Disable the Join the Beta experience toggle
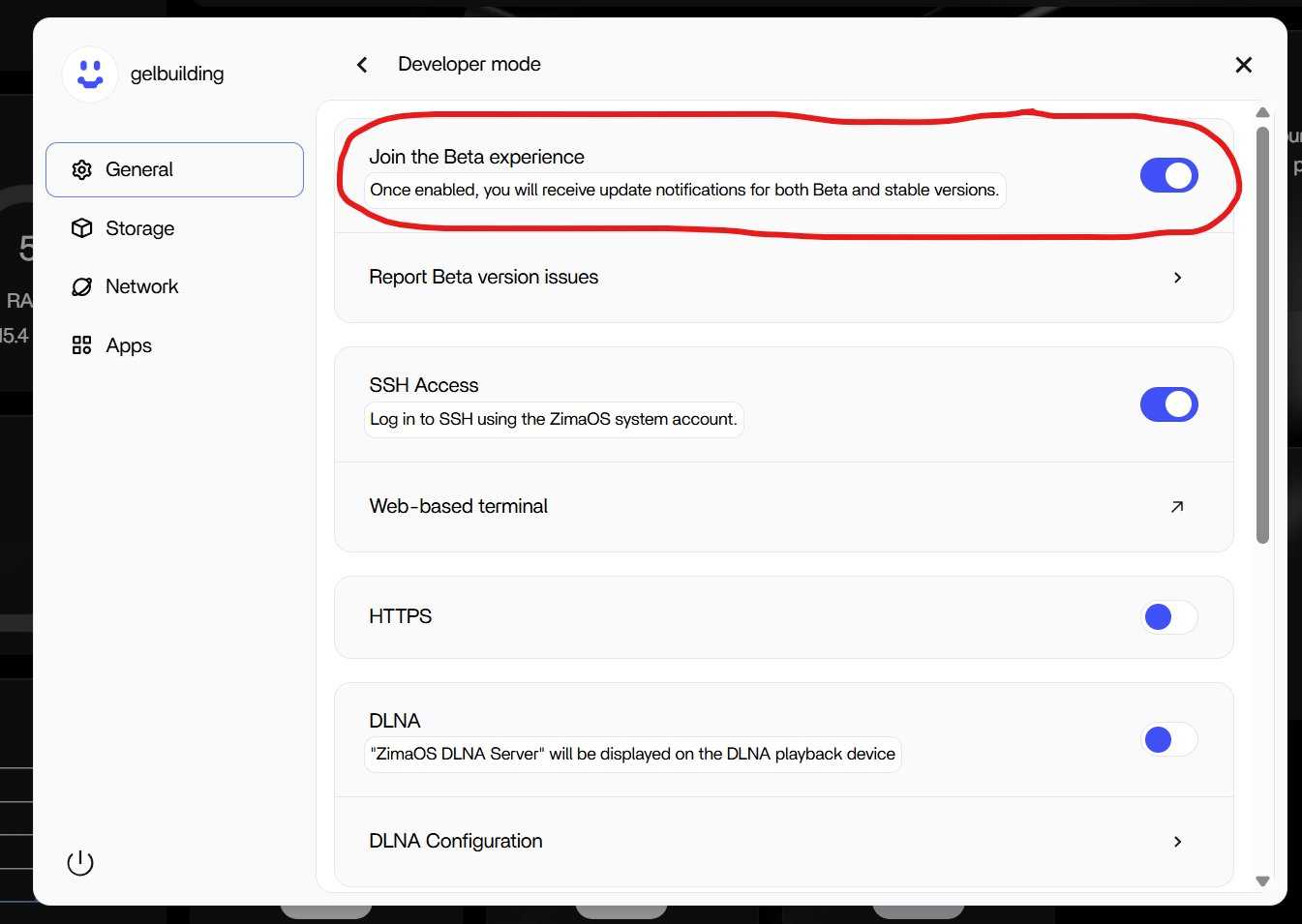1302x924 pixels. (1168, 176)
